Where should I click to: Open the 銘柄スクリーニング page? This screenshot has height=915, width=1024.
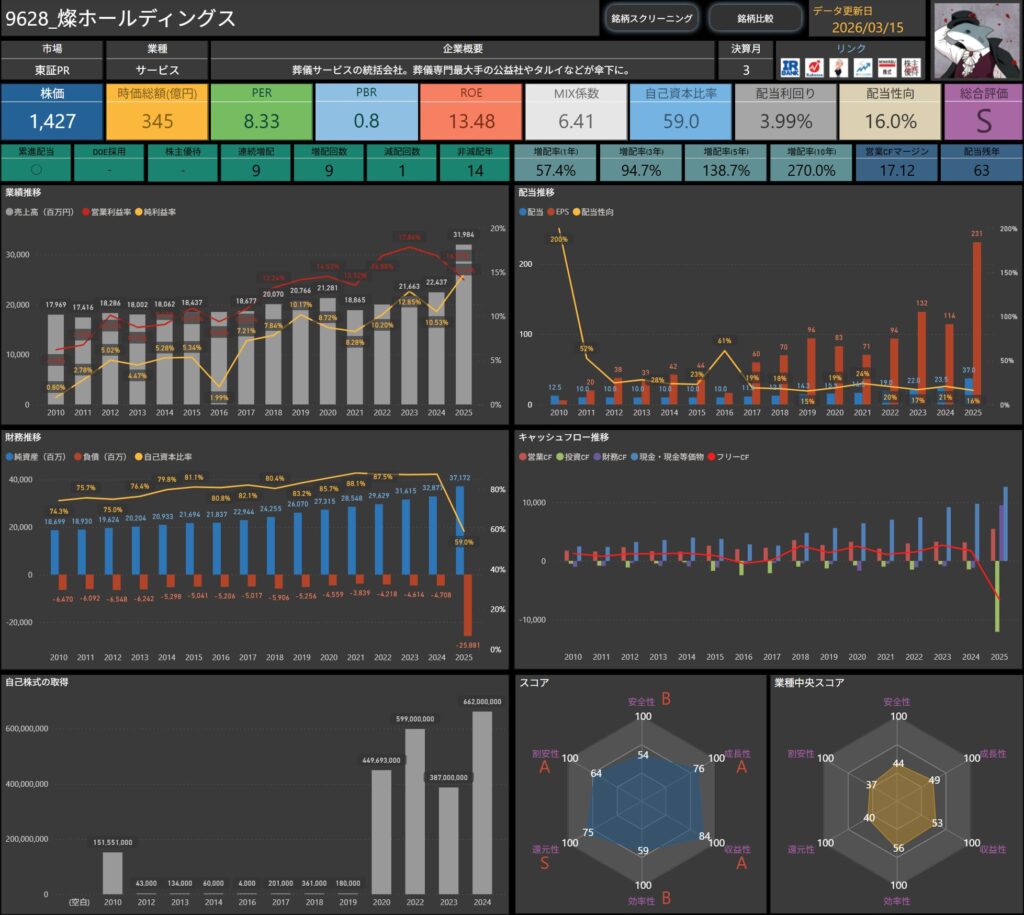(x=650, y=18)
